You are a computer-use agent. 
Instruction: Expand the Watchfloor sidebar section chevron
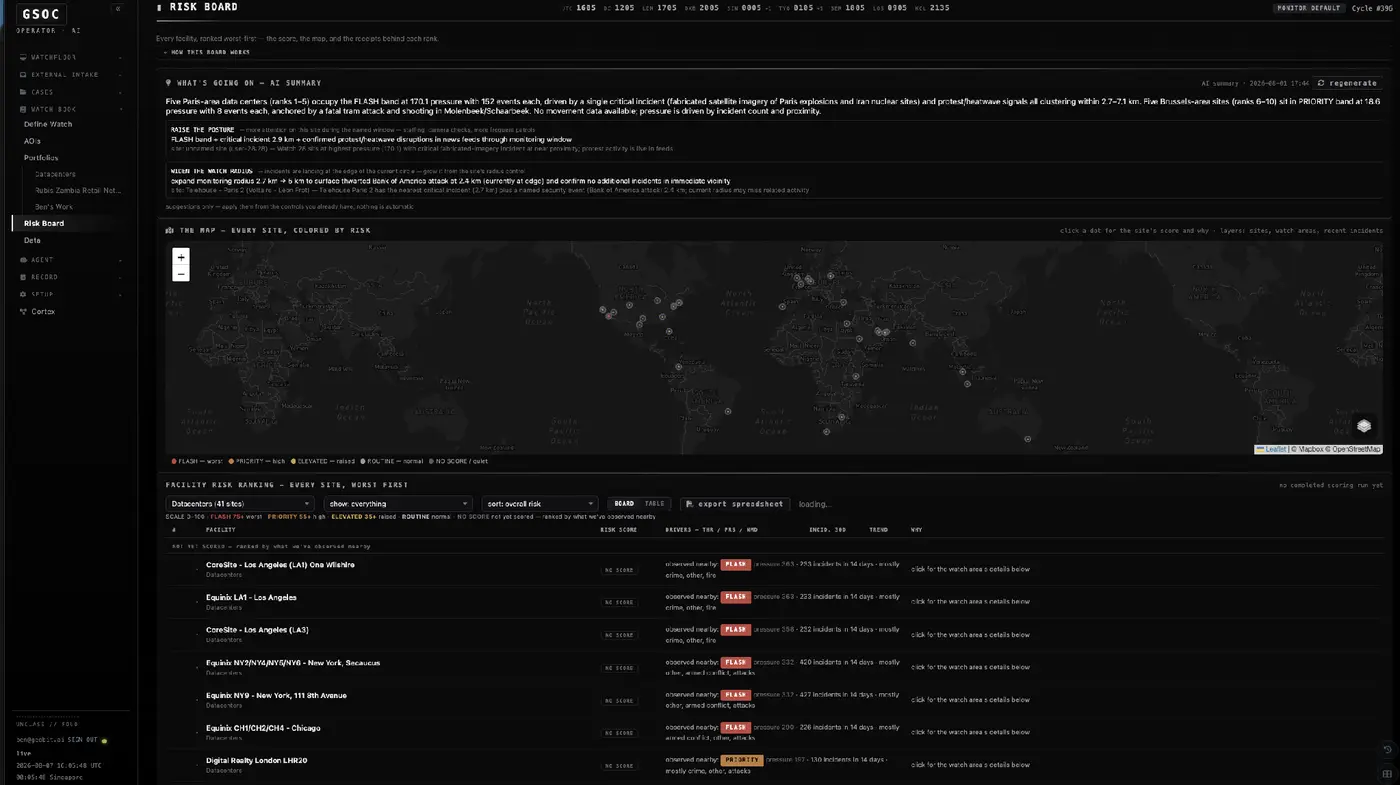[x=121, y=58]
